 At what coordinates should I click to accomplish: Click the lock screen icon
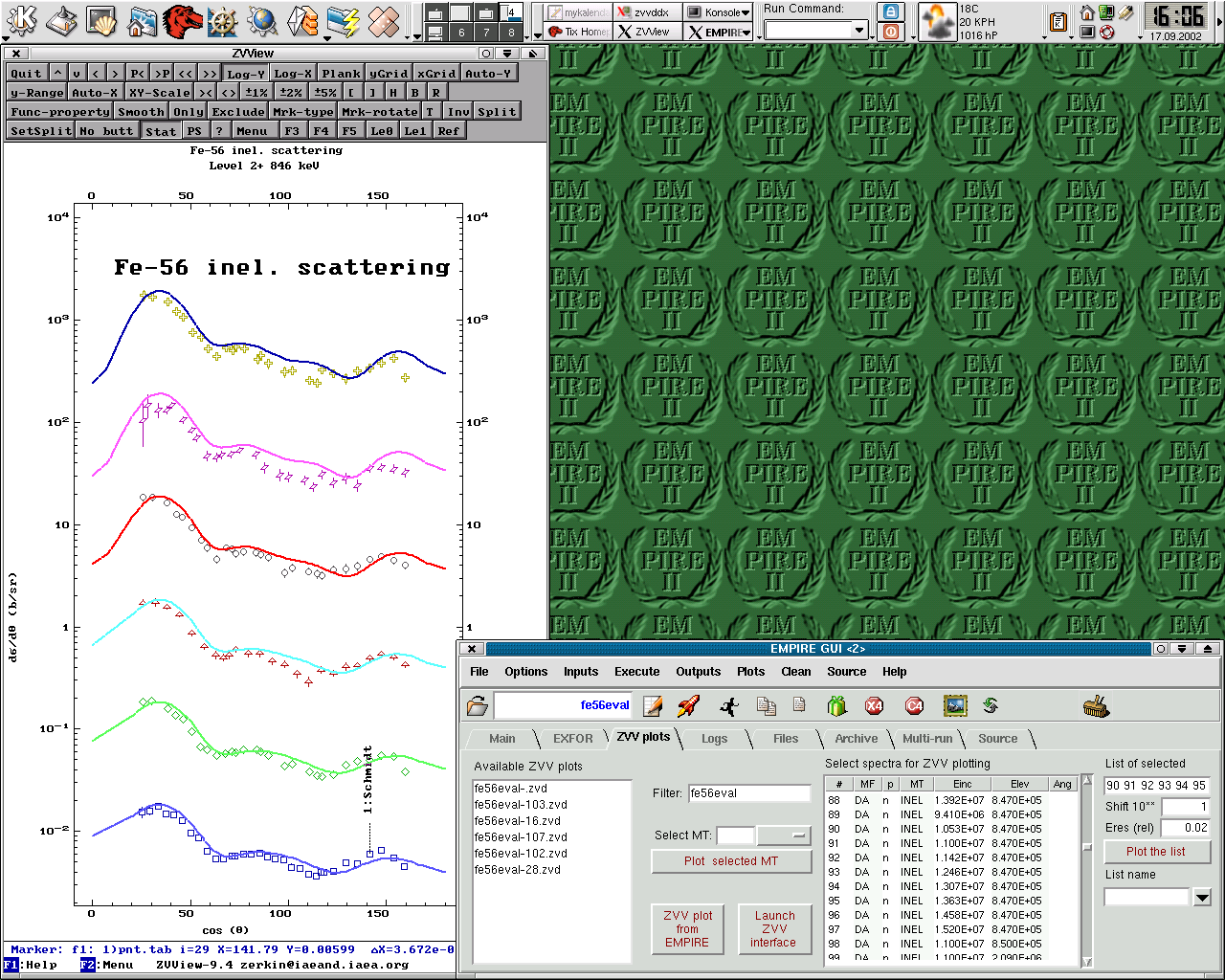tap(891, 11)
